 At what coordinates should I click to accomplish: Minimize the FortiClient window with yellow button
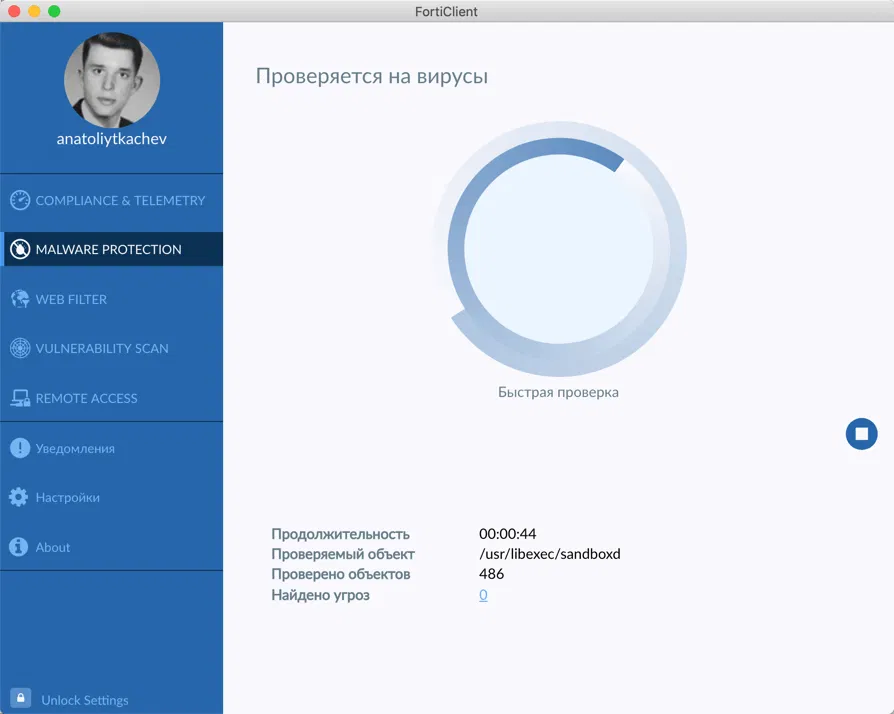(34, 11)
